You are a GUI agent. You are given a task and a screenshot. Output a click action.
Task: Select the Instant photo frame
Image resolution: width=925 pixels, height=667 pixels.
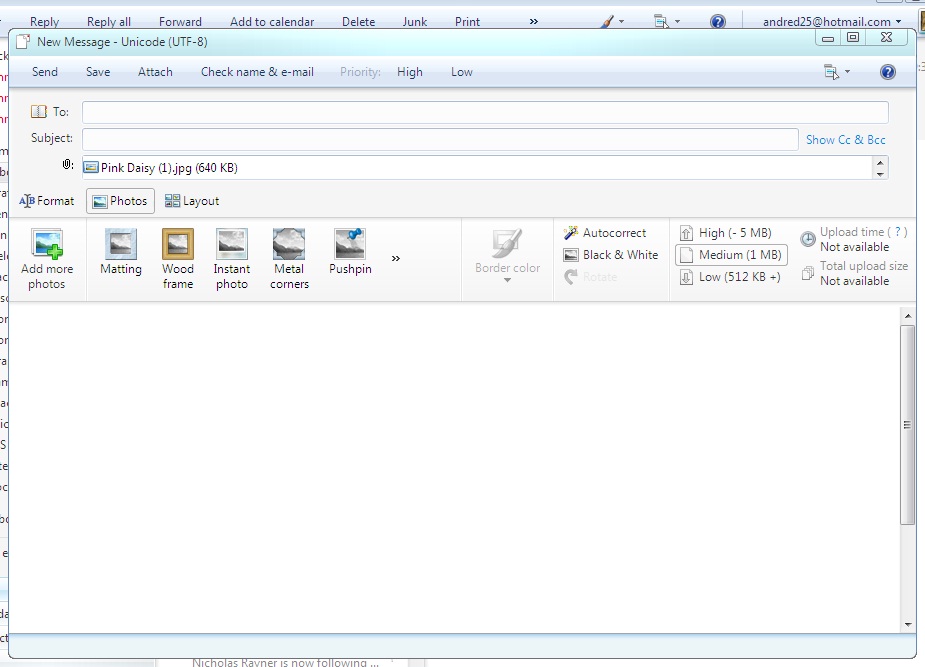coord(231,259)
